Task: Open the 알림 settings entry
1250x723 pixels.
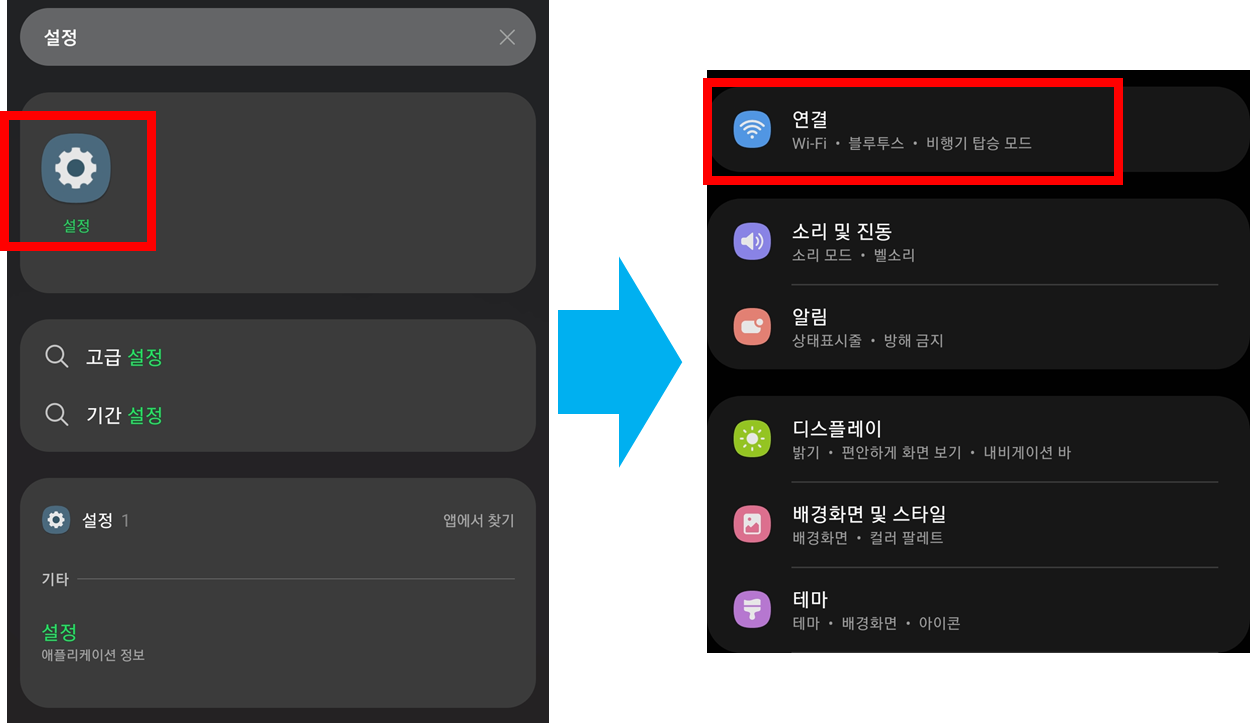Action: pos(978,327)
